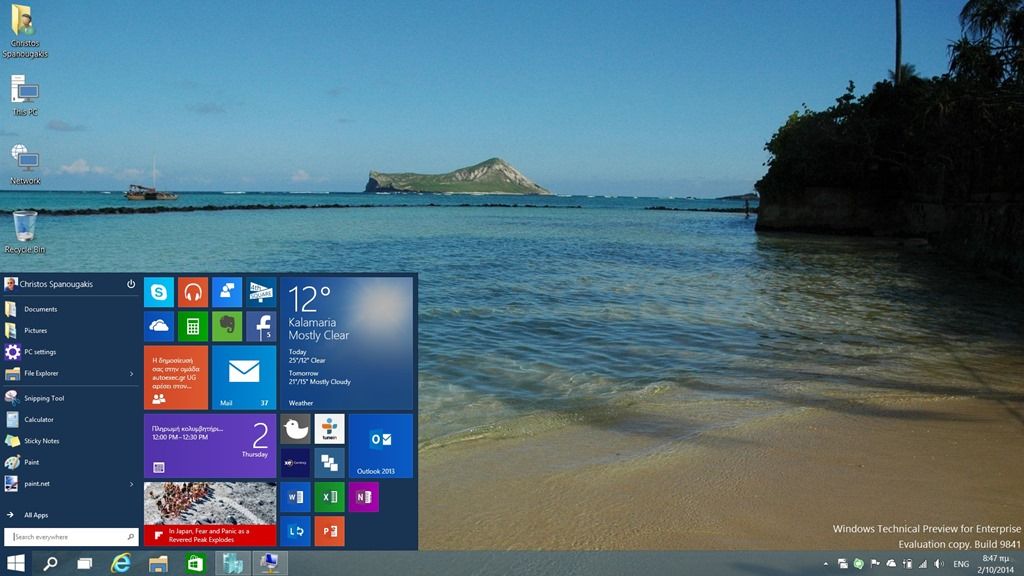Show hidden system tray icons
The width and height of the screenshot is (1024, 576).
(x=826, y=564)
